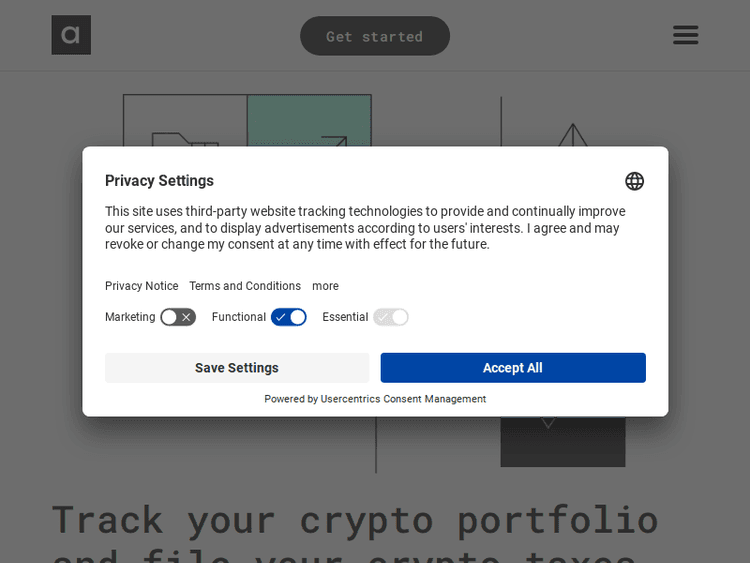Click the tracking technologies description paragraph

tap(365, 228)
